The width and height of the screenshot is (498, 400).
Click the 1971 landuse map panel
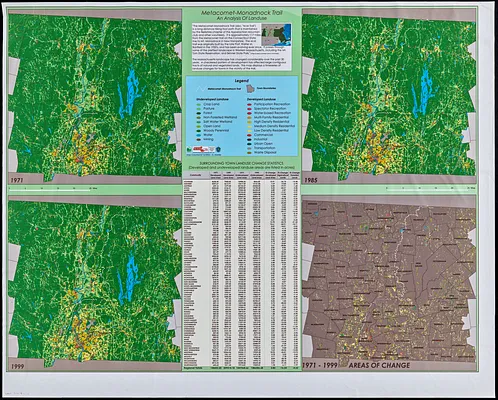coord(95,96)
